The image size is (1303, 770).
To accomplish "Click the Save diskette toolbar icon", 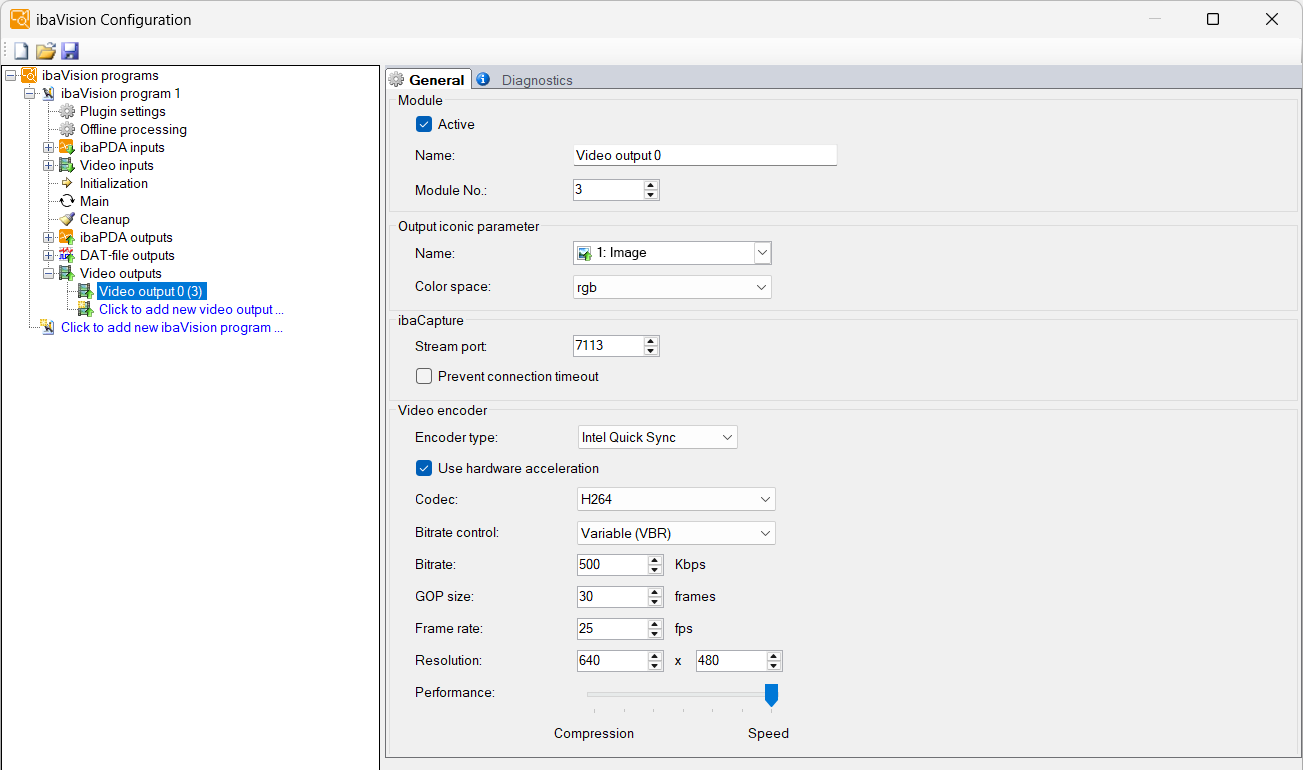I will pos(70,51).
